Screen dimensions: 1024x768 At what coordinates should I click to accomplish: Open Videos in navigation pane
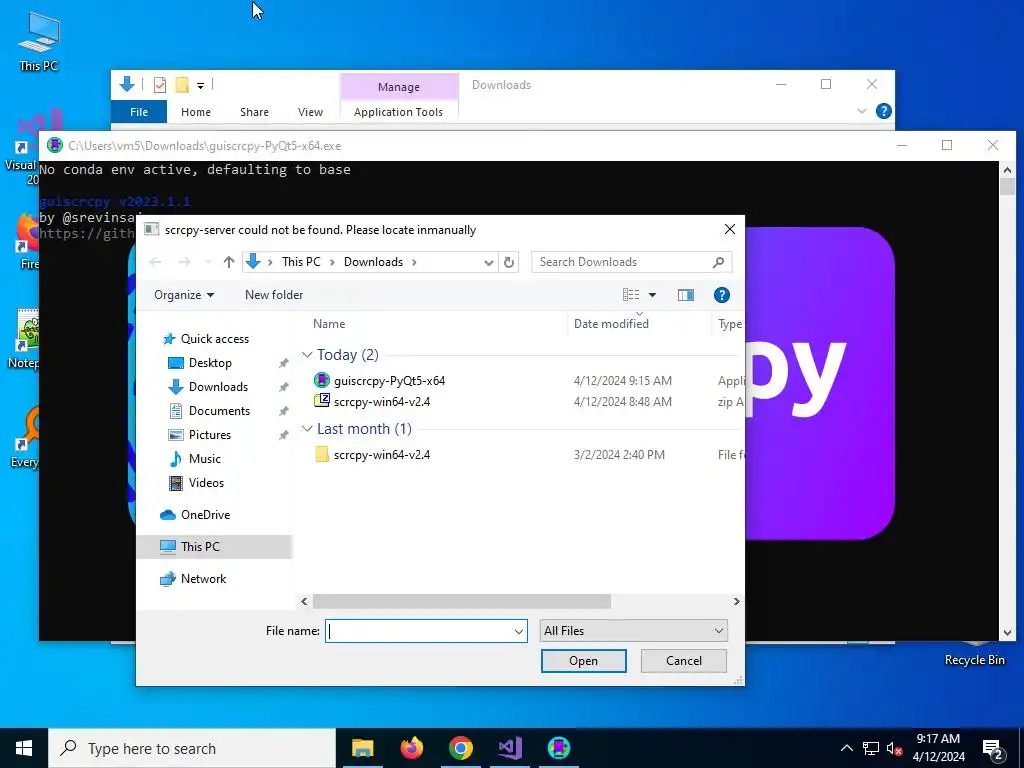(x=206, y=483)
